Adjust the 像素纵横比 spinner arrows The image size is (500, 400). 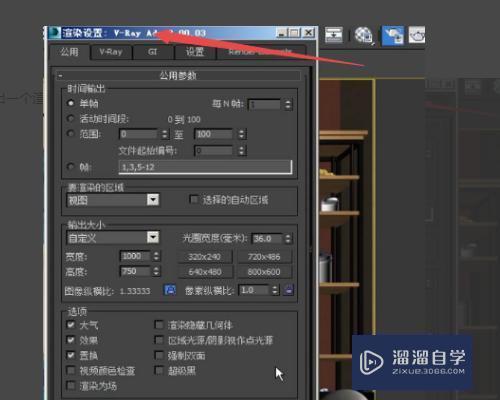click(275, 290)
